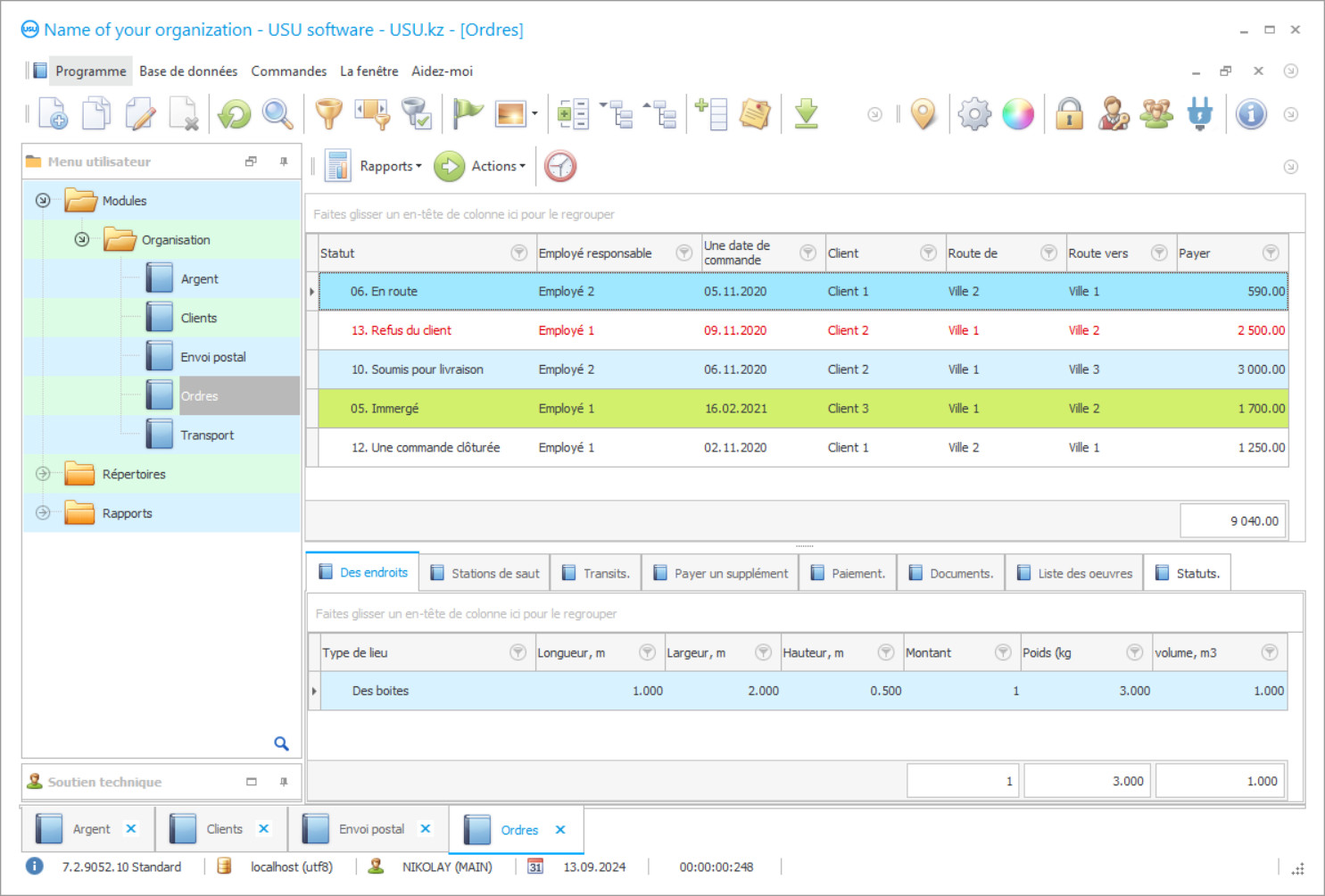Expand the Répertoires tree node
The width and height of the screenshot is (1325, 896).
42,474
